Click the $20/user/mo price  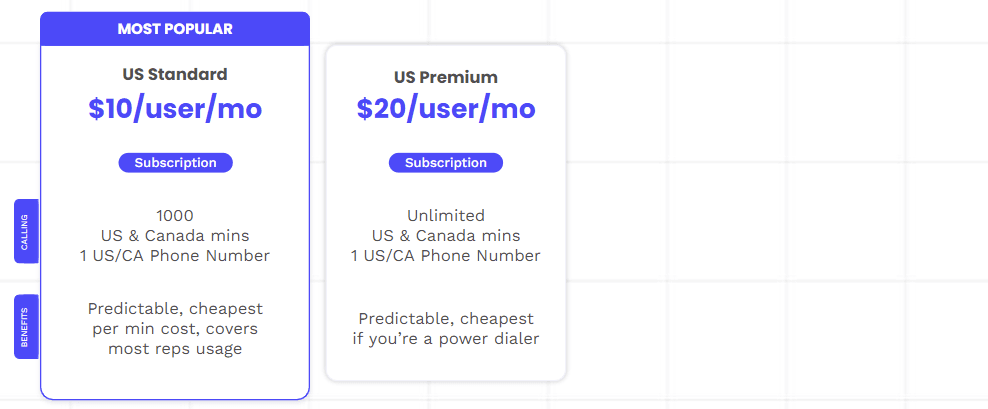446,109
